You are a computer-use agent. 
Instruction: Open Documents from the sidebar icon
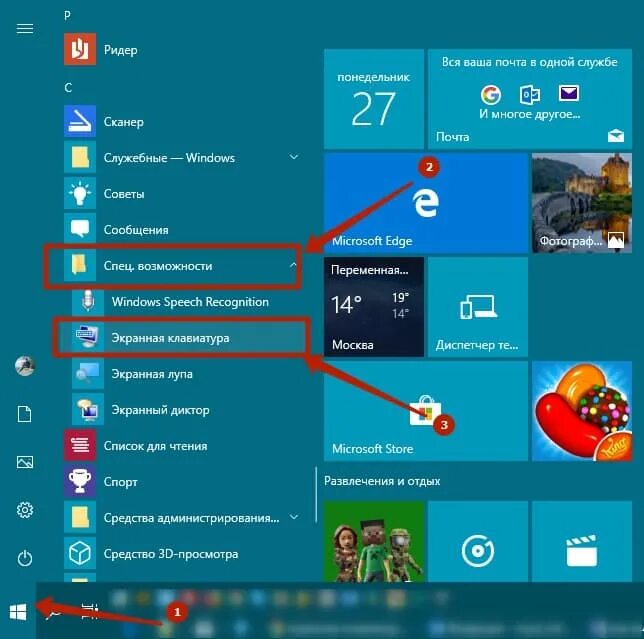[25, 414]
